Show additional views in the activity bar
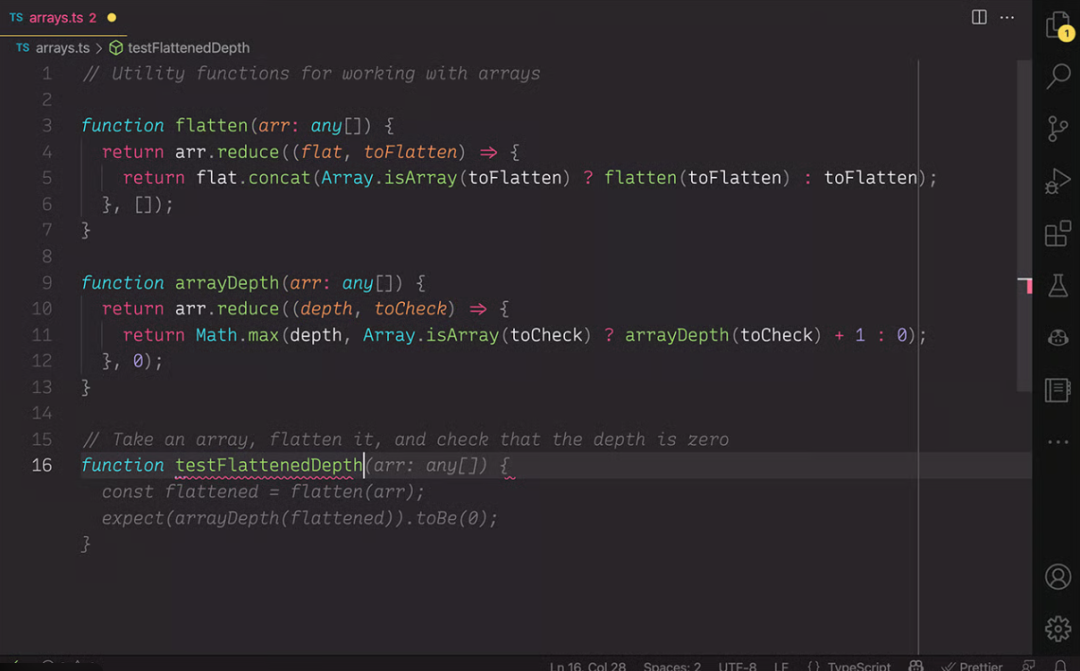The image size is (1080, 671). [1058, 442]
